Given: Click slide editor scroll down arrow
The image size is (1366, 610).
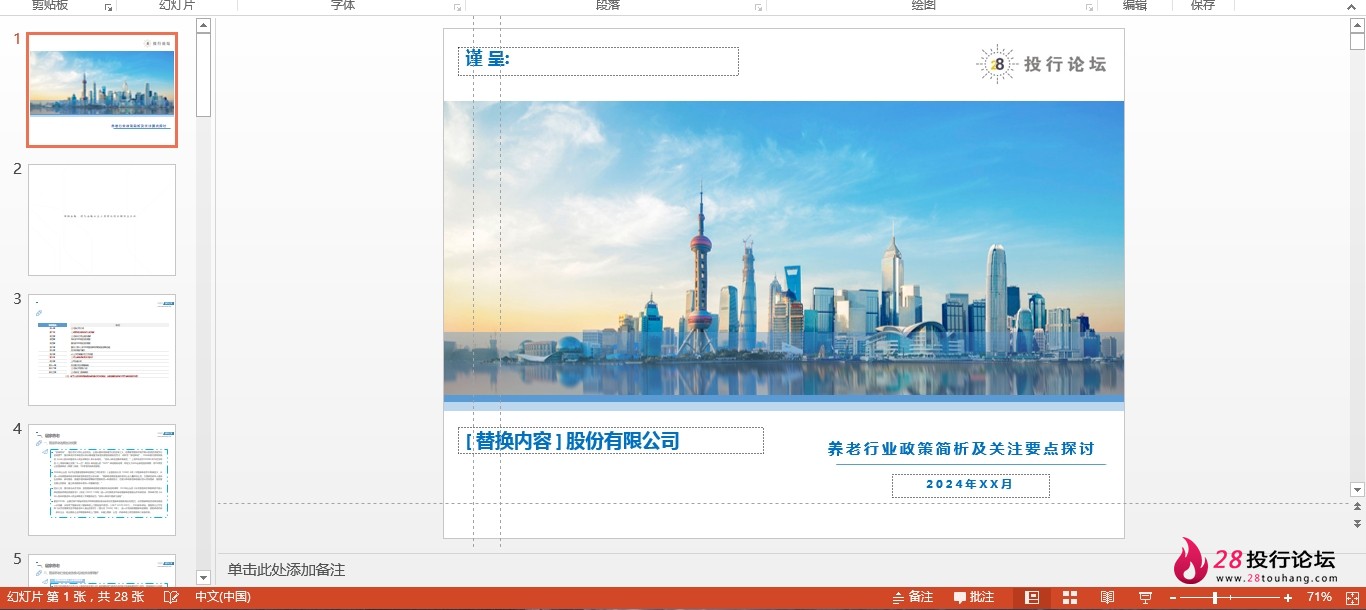Looking at the screenshot, I should [1357, 490].
